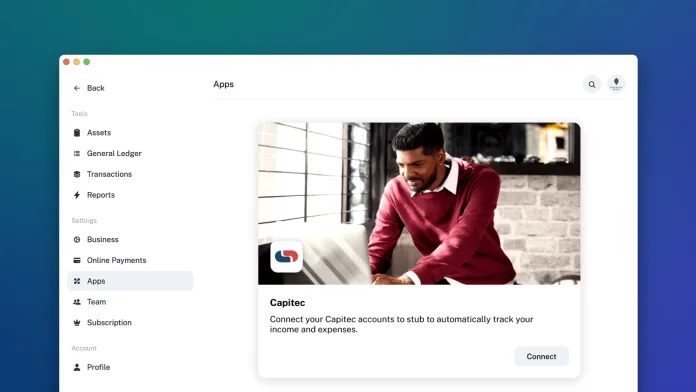Viewport: 696px width, 392px height.
Task: Click the Online Payments card icon
Action: [77, 260]
